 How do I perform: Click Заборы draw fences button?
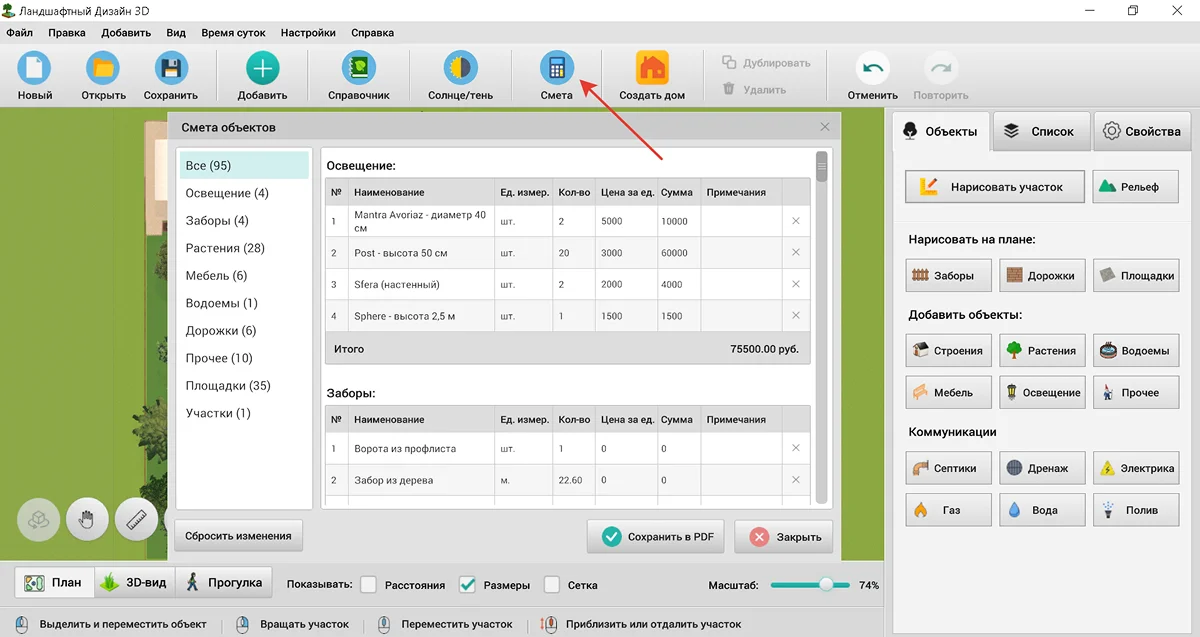click(949, 275)
